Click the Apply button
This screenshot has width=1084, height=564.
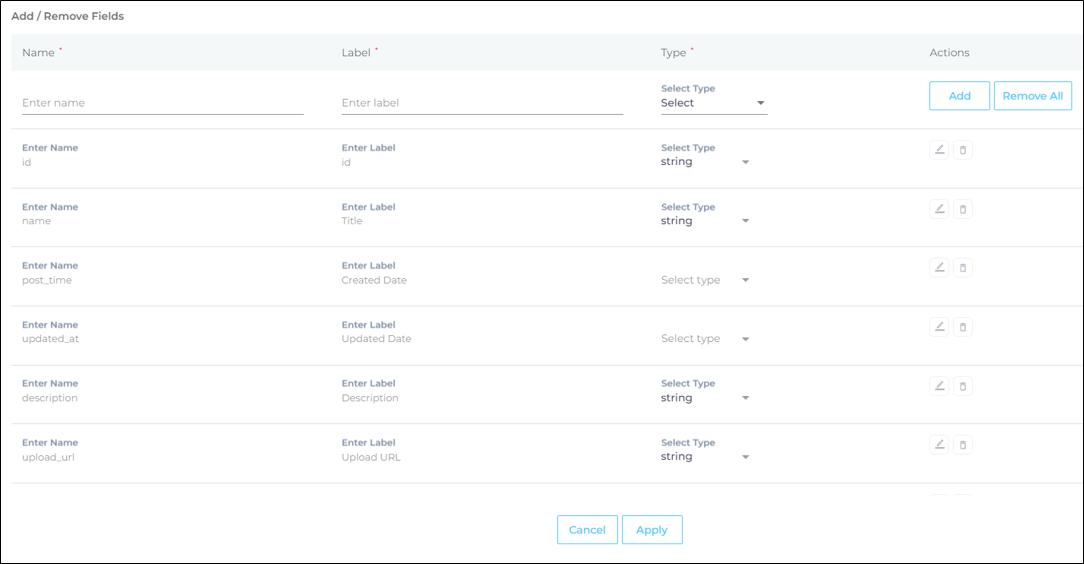652,530
